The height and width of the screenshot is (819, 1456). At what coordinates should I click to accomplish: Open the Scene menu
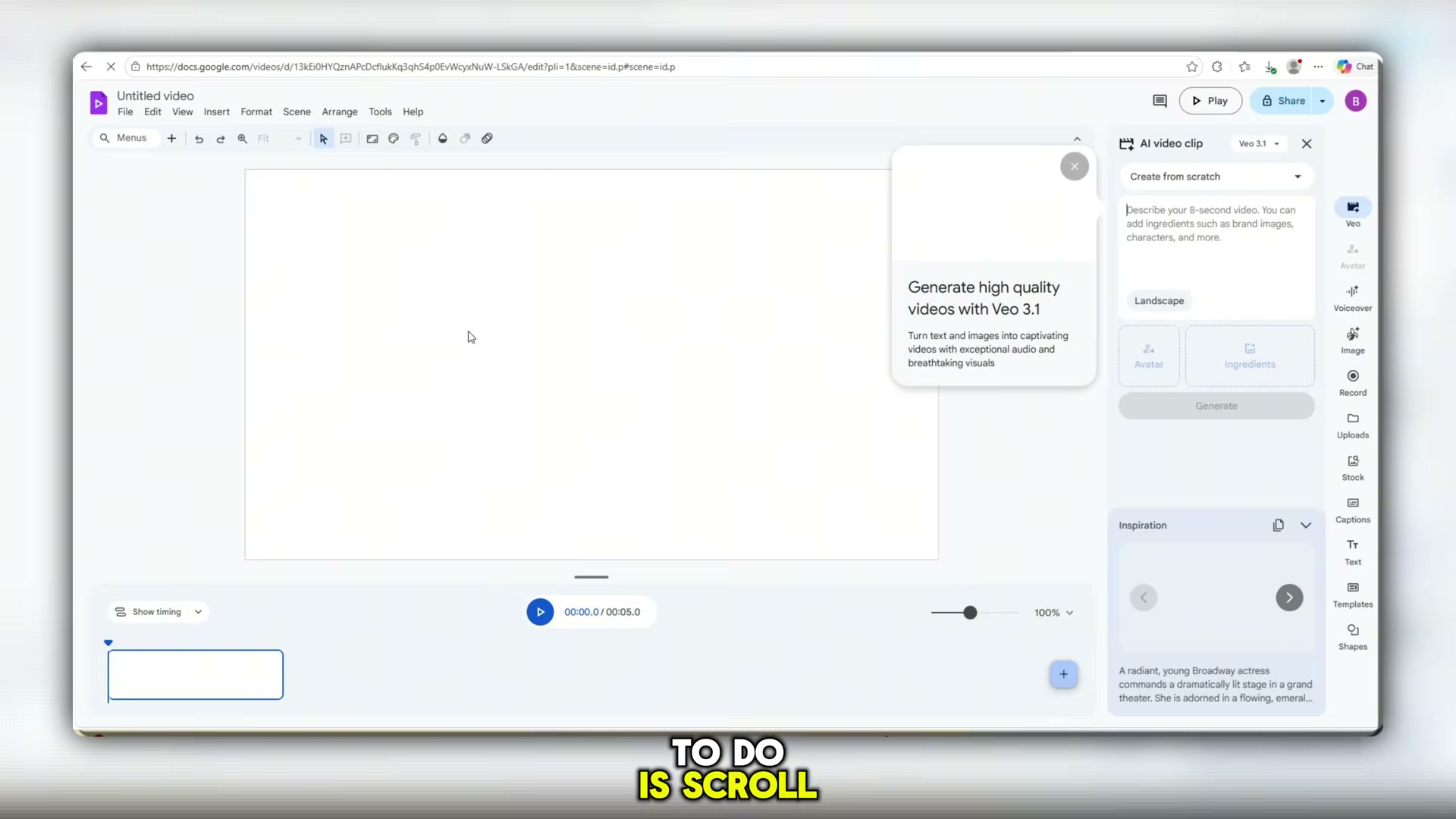[297, 111]
